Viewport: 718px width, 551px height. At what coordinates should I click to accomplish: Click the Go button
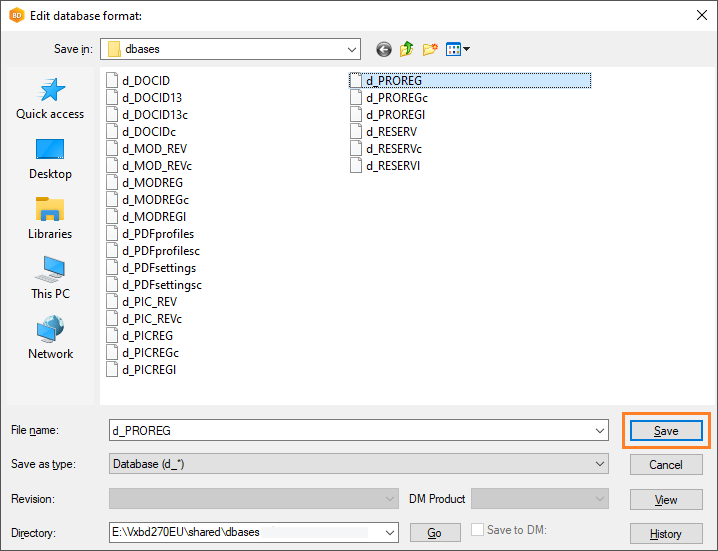435,533
